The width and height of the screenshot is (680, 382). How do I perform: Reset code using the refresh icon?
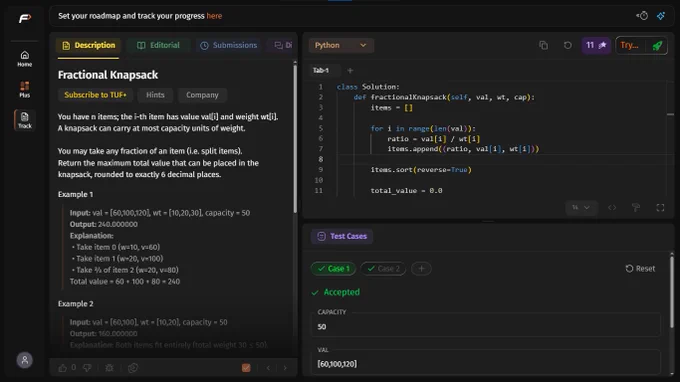click(x=567, y=45)
